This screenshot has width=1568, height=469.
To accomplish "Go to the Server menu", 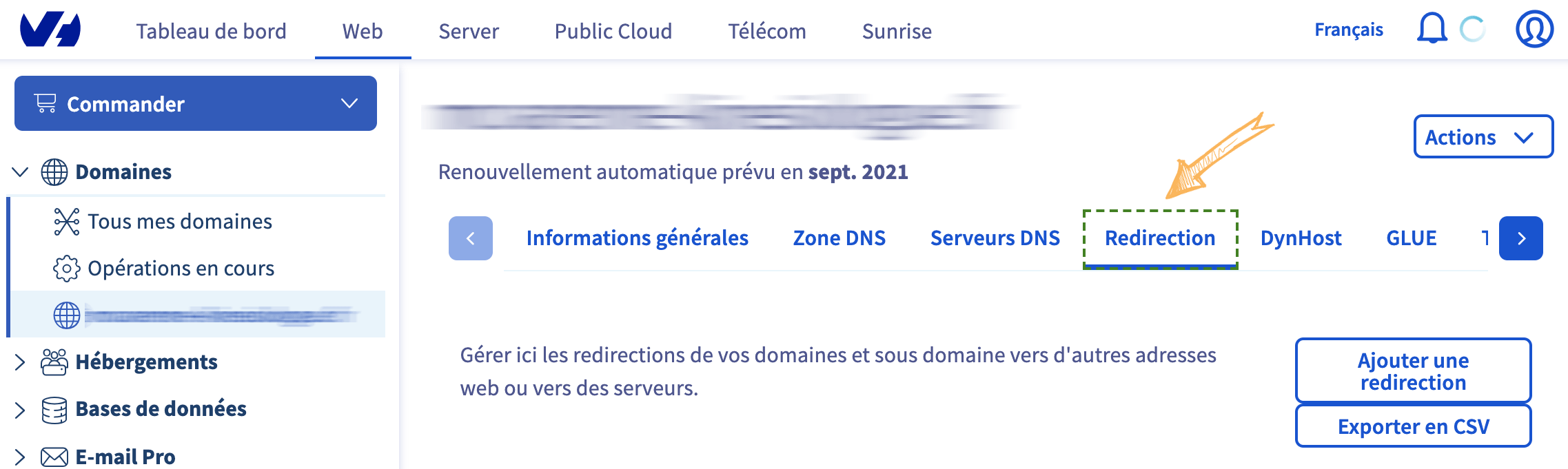I will [x=469, y=31].
